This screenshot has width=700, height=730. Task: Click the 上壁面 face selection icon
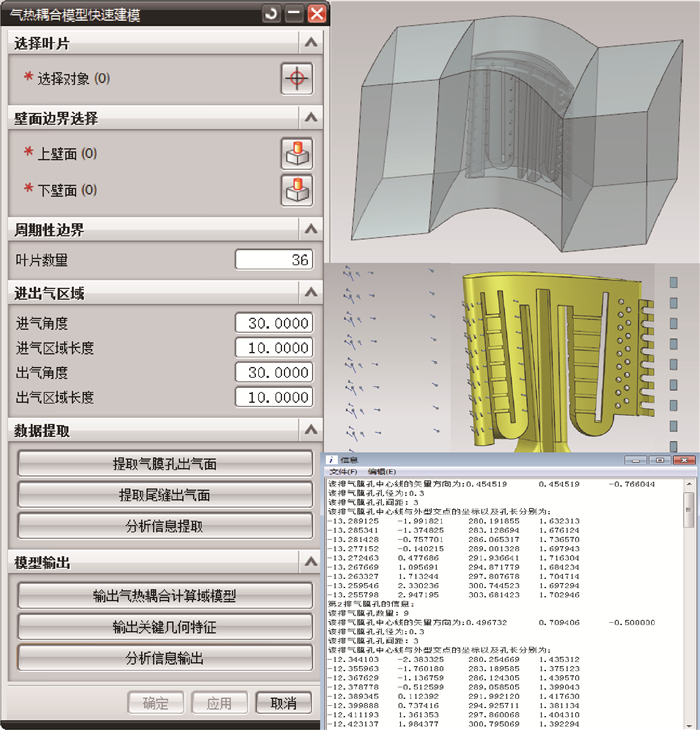[297, 153]
